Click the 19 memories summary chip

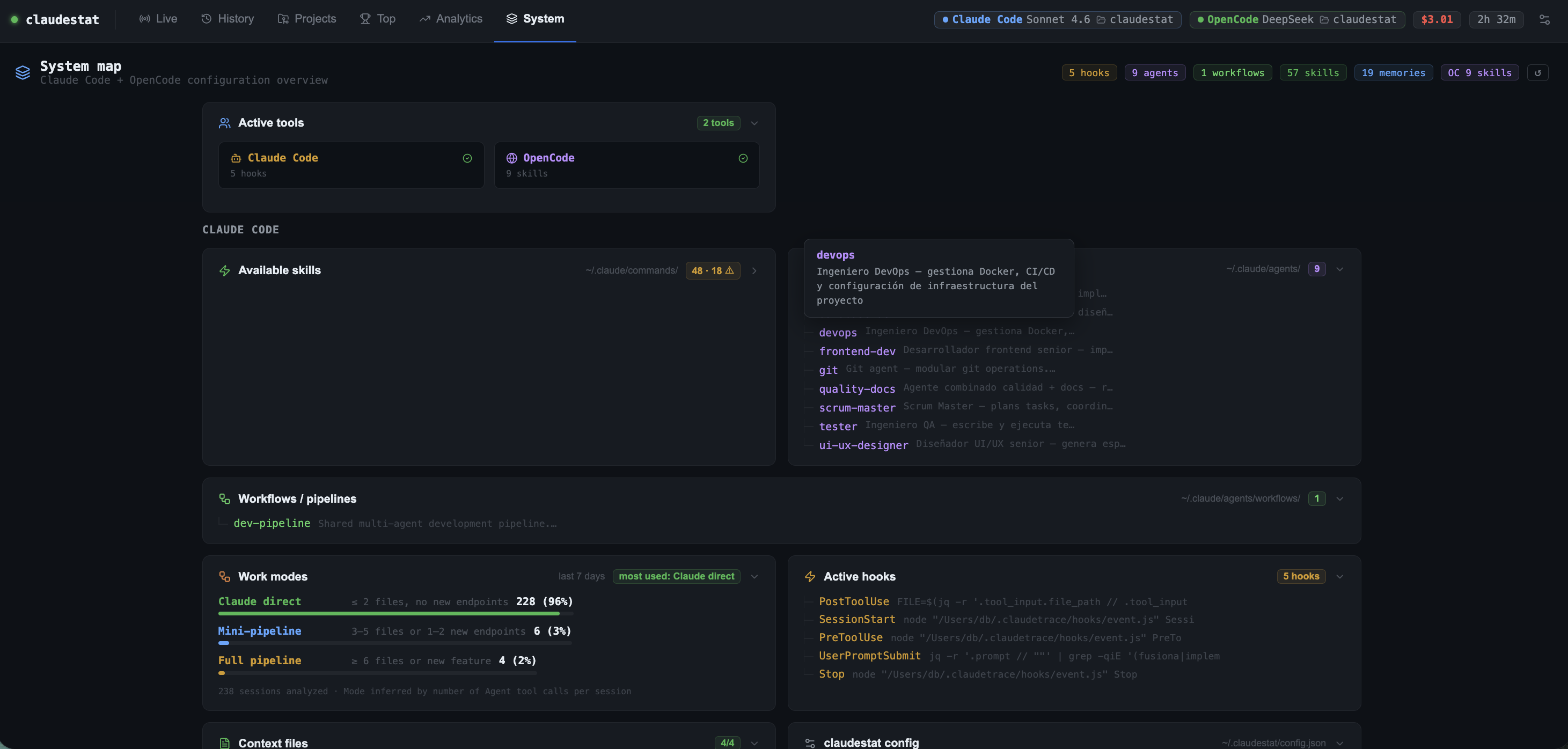[x=1393, y=72]
